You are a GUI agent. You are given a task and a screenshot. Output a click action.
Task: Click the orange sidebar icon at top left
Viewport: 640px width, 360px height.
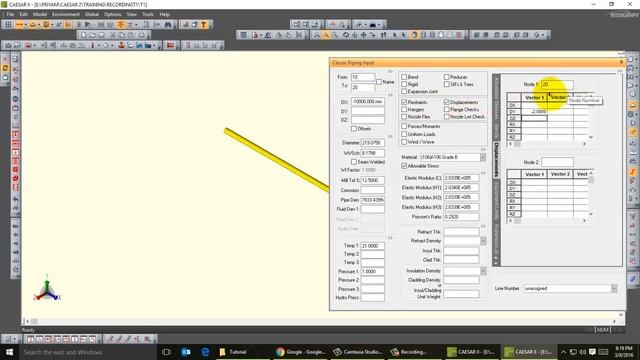[x=5, y=68]
